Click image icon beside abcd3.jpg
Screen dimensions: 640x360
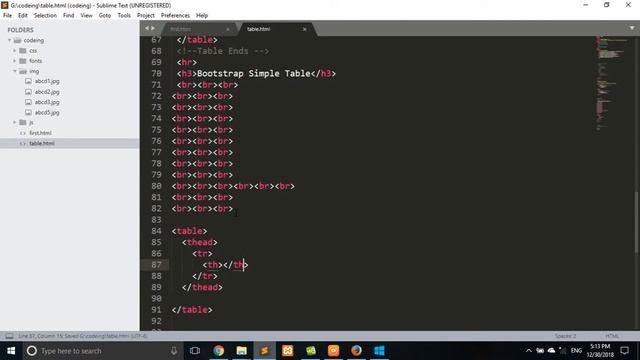[x=28, y=102]
